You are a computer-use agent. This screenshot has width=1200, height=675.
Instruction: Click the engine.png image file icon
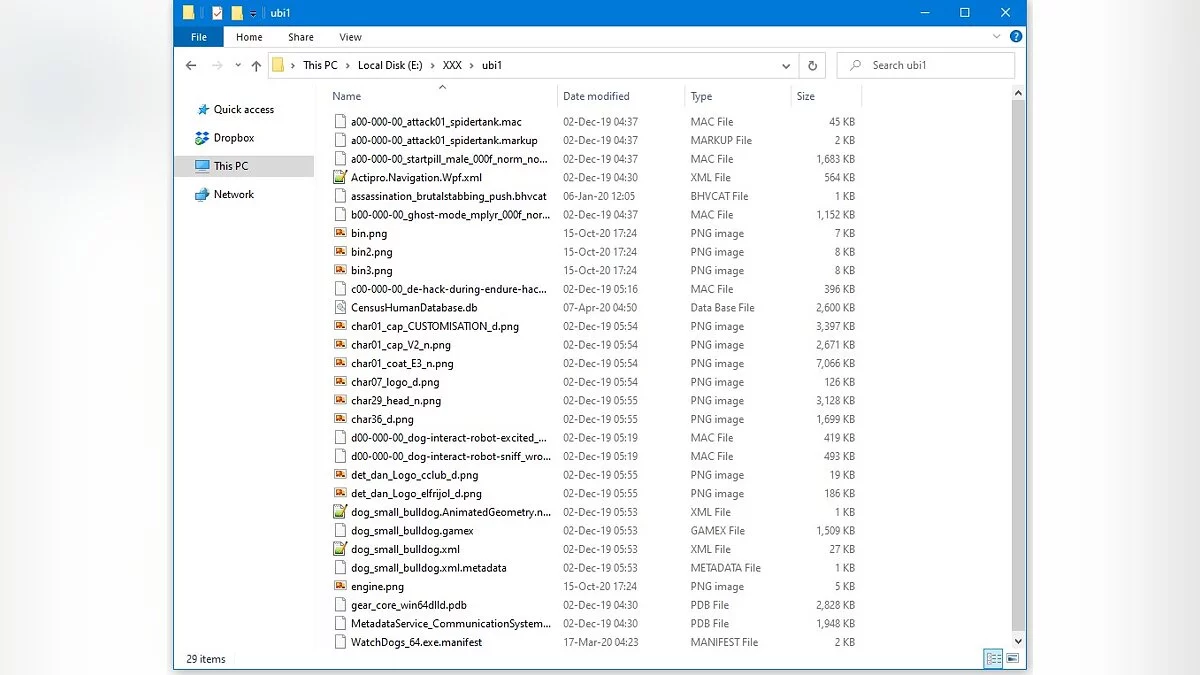tap(340, 586)
